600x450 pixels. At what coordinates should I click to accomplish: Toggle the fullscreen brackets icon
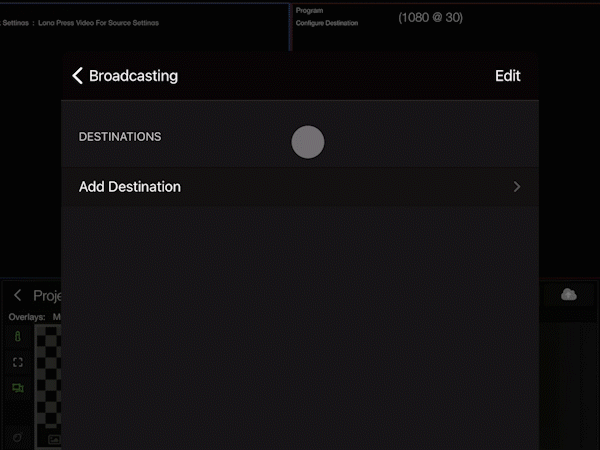tap(18, 362)
